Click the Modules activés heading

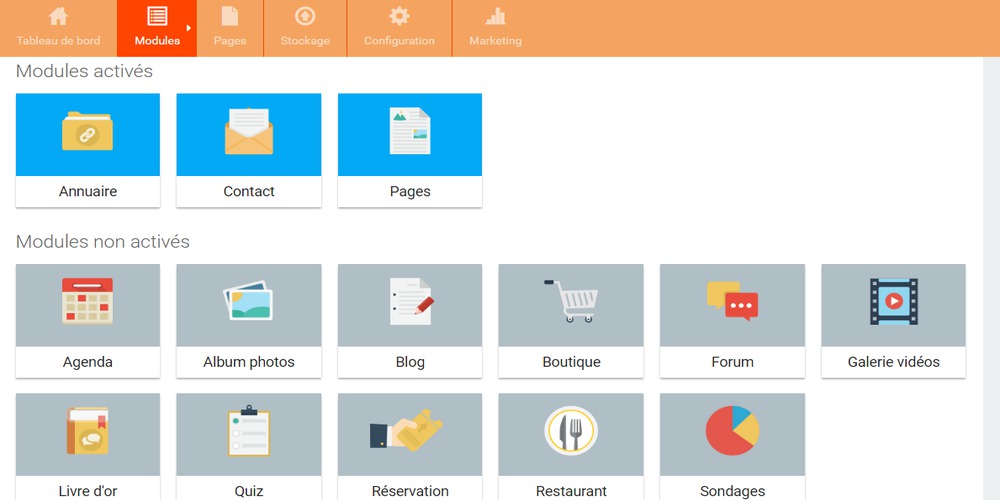click(x=84, y=71)
